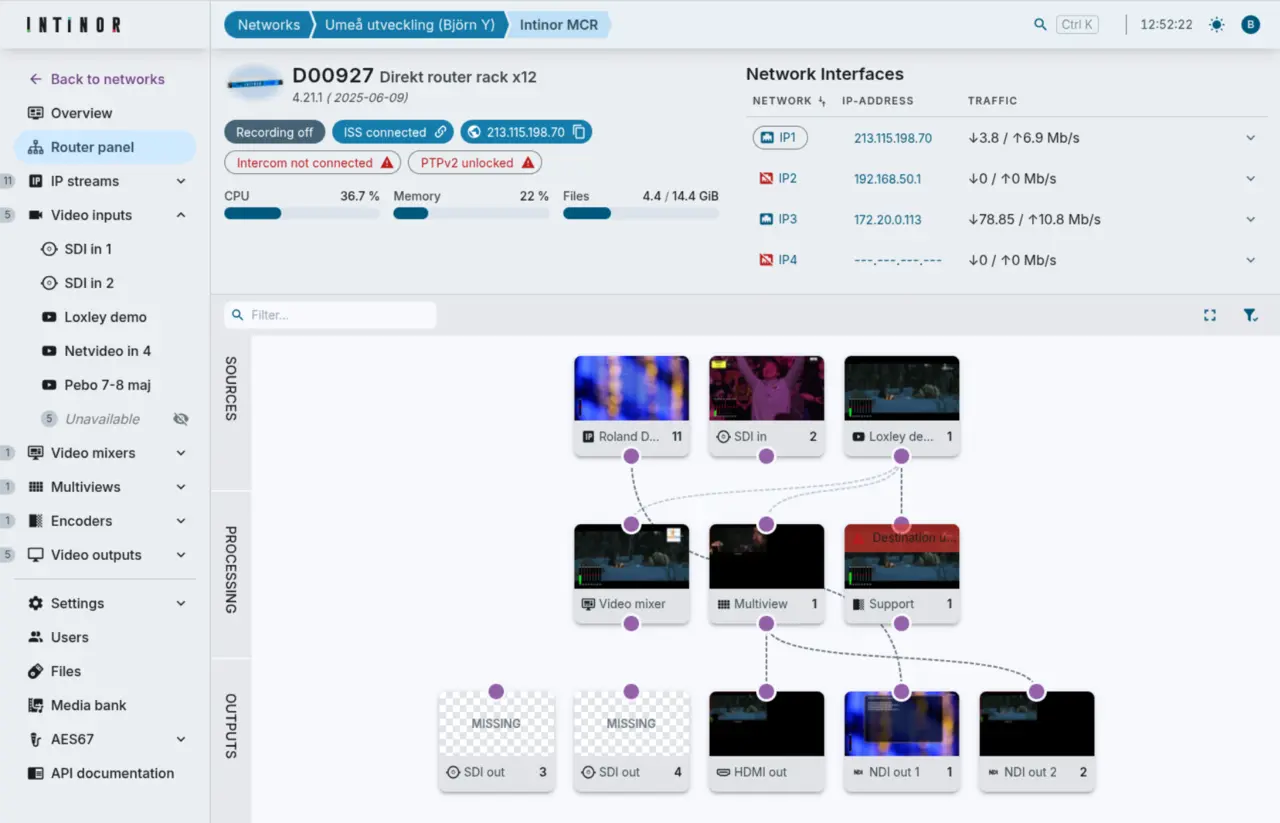Click the fullscreen icon above the router graph
Screen dimensions: 1280x823
click(x=1210, y=314)
